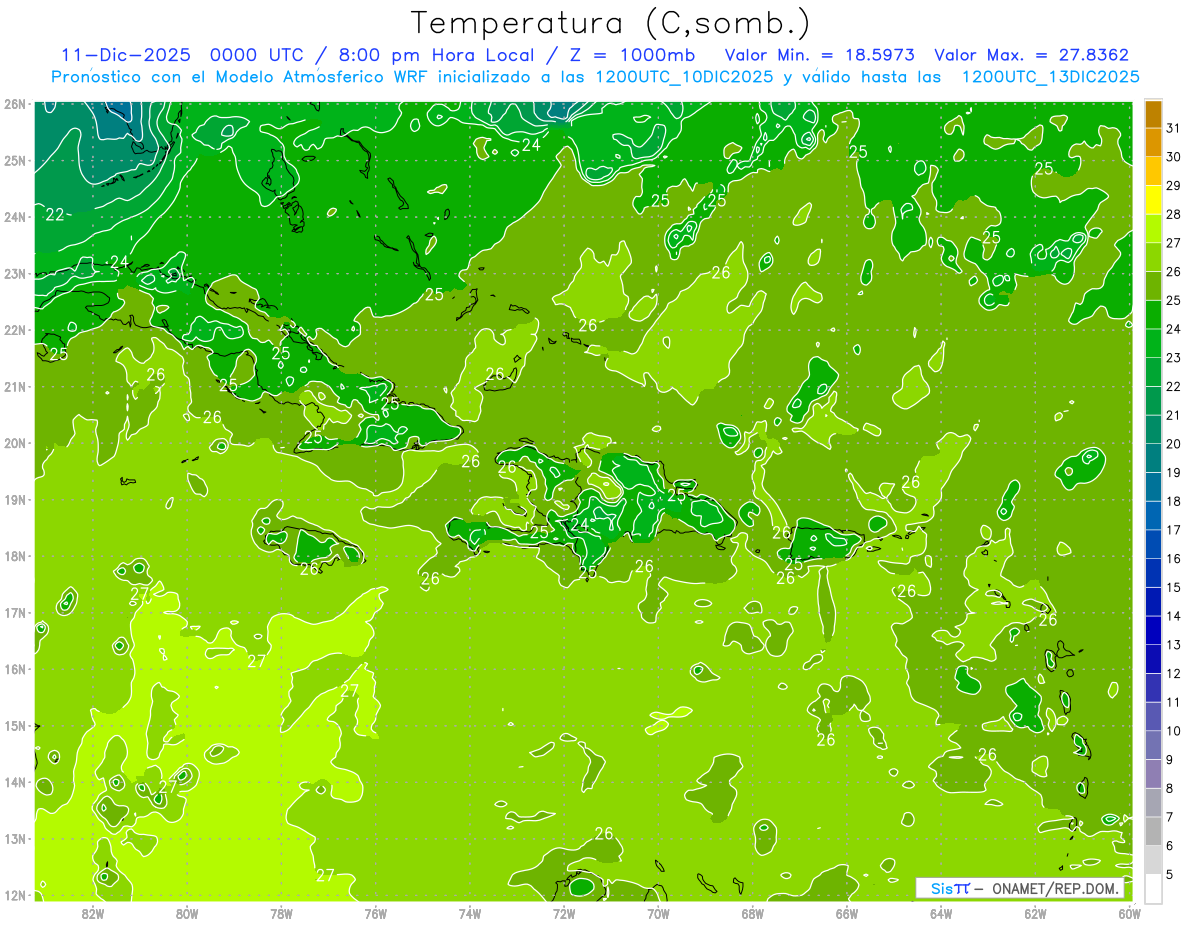Click the longitude axis label "66W"
The image size is (1200, 927).
[x=847, y=913]
